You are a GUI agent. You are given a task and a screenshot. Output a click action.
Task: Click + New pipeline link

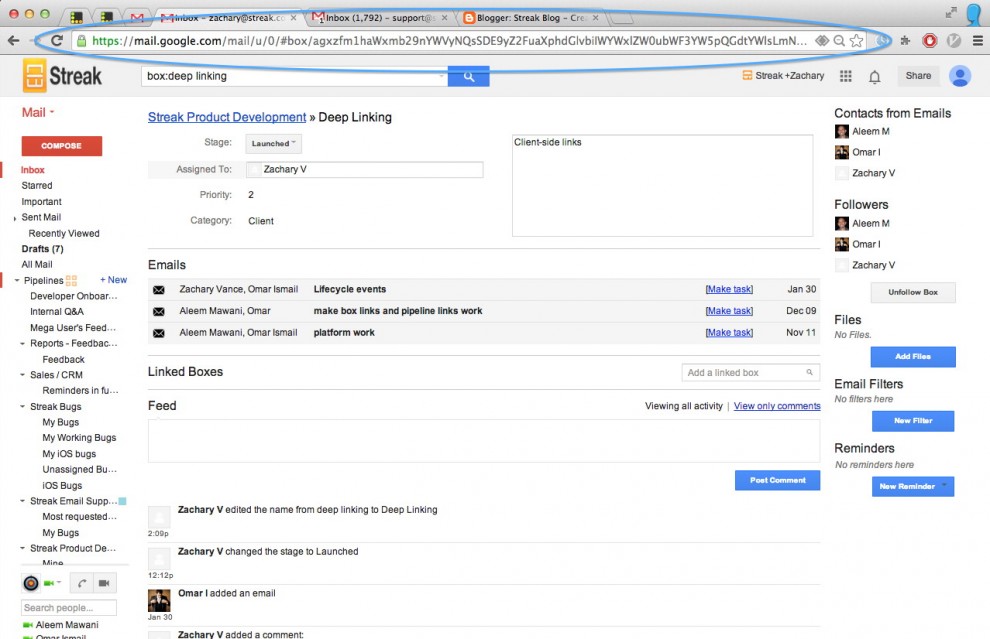click(x=114, y=280)
